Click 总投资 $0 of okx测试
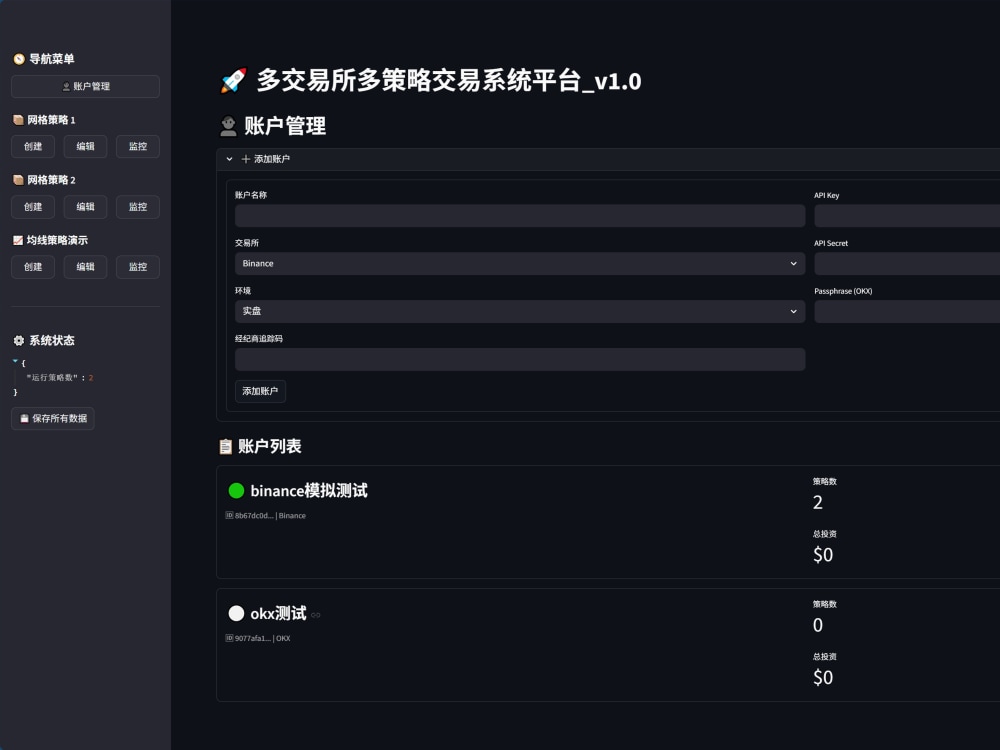The image size is (1000, 750). pyautogui.click(x=823, y=677)
